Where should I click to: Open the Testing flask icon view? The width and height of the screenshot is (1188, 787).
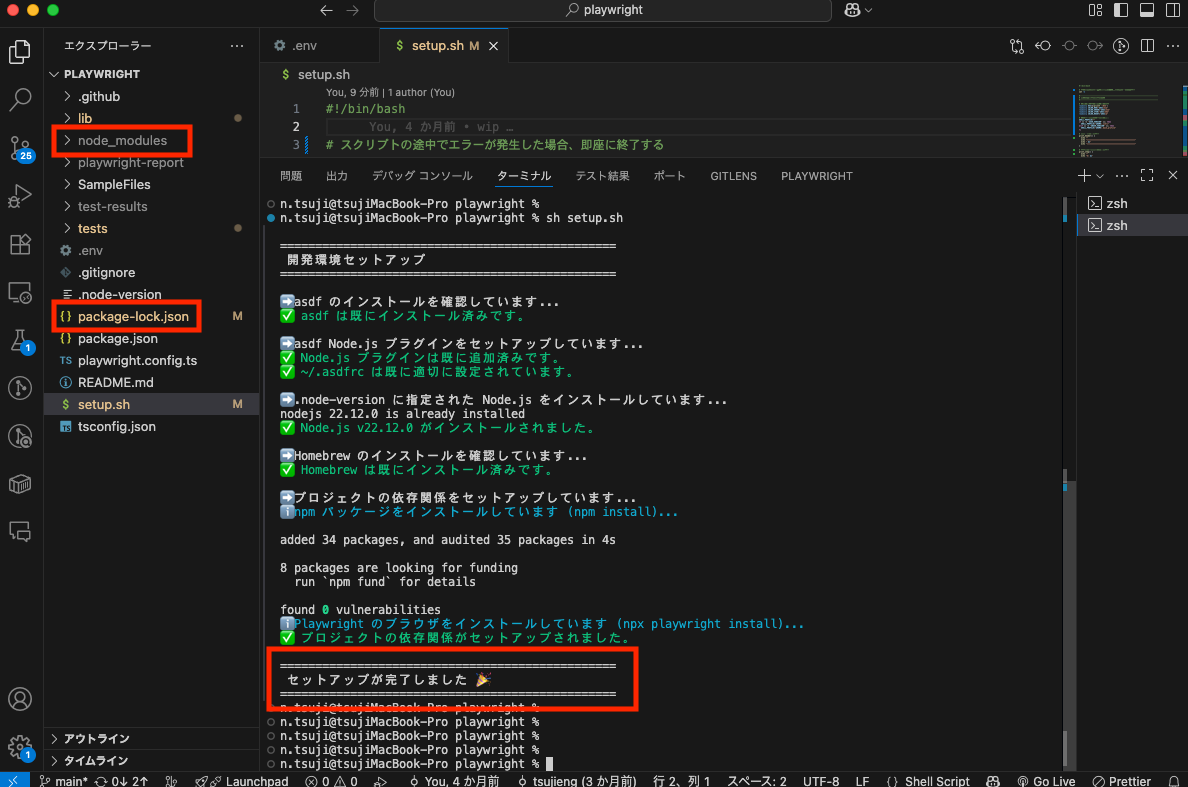pos(20,341)
